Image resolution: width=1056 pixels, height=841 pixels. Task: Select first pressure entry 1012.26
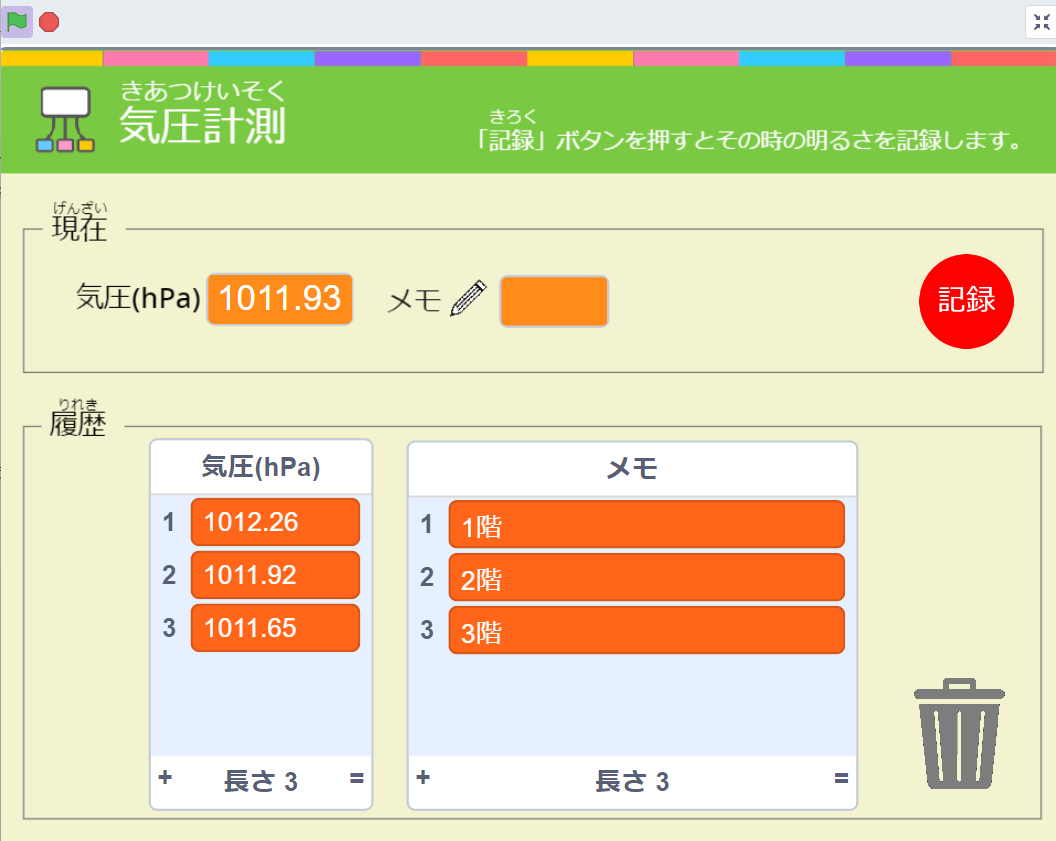pos(275,522)
